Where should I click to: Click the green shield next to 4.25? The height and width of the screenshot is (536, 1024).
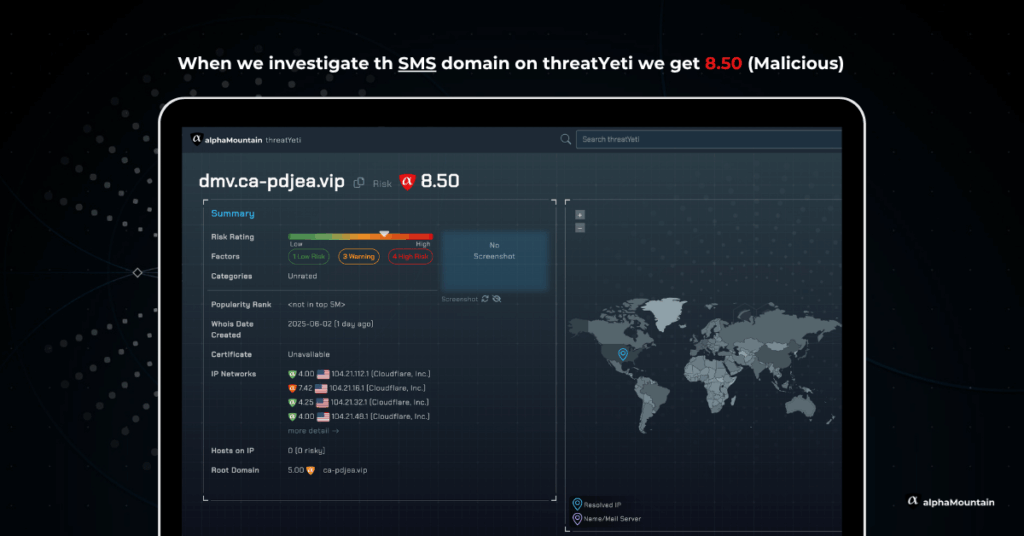tap(292, 403)
